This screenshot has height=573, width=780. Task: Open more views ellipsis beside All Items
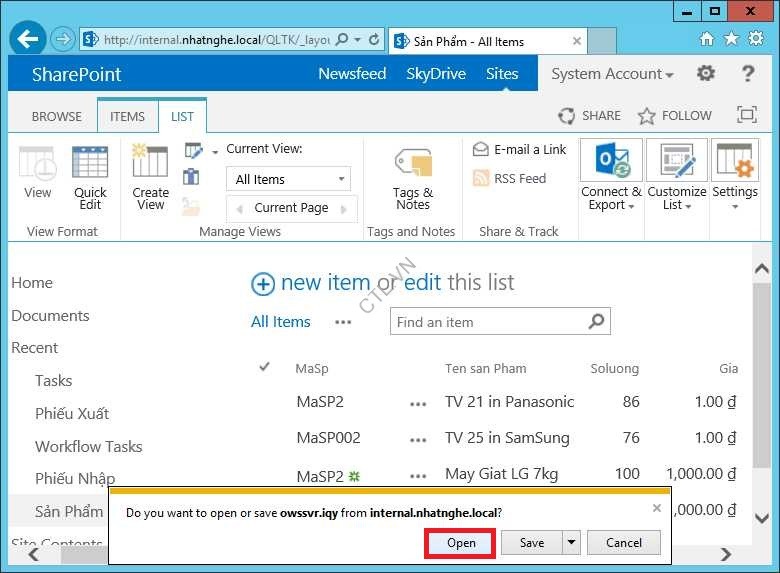pyautogui.click(x=343, y=322)
